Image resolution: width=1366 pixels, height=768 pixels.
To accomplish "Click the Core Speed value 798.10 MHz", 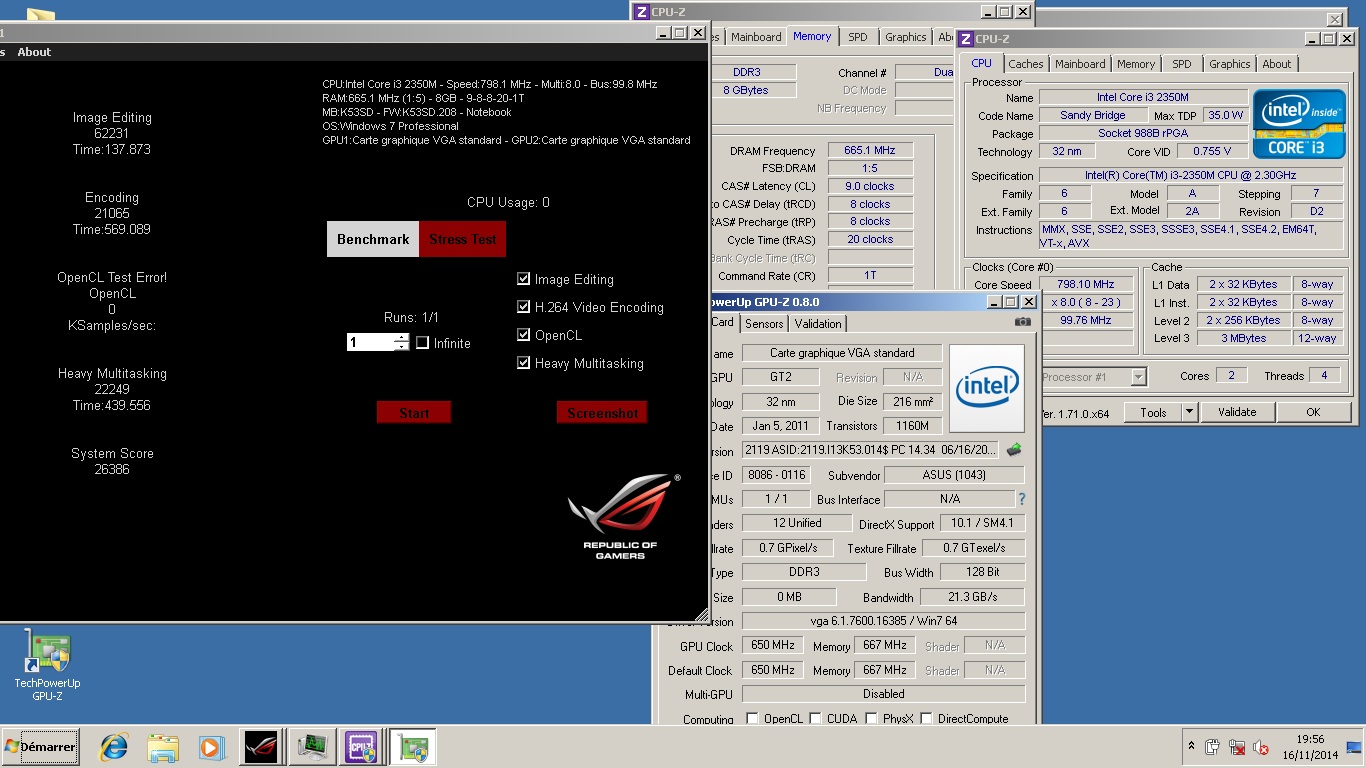I will click(1084, 284).
